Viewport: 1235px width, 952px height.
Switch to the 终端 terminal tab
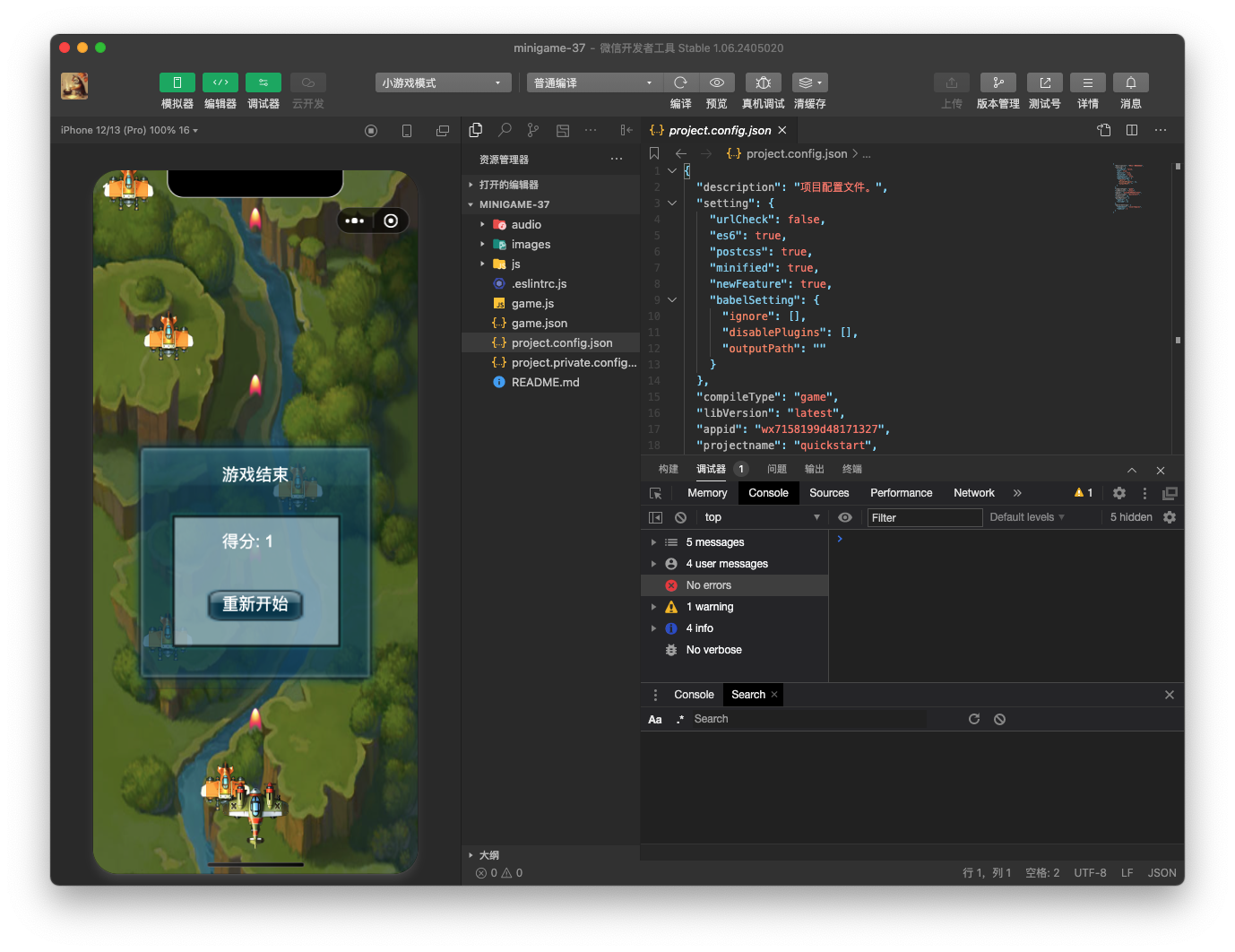pos(851,468)
